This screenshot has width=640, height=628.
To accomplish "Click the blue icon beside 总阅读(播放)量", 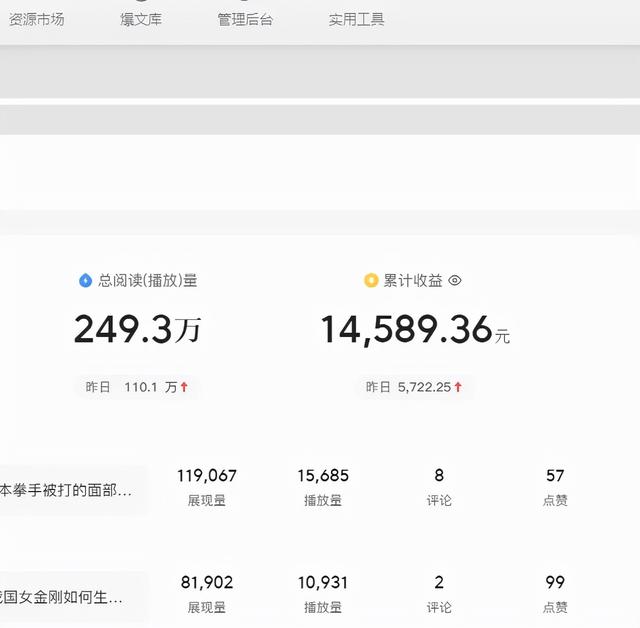I will 85,281.
